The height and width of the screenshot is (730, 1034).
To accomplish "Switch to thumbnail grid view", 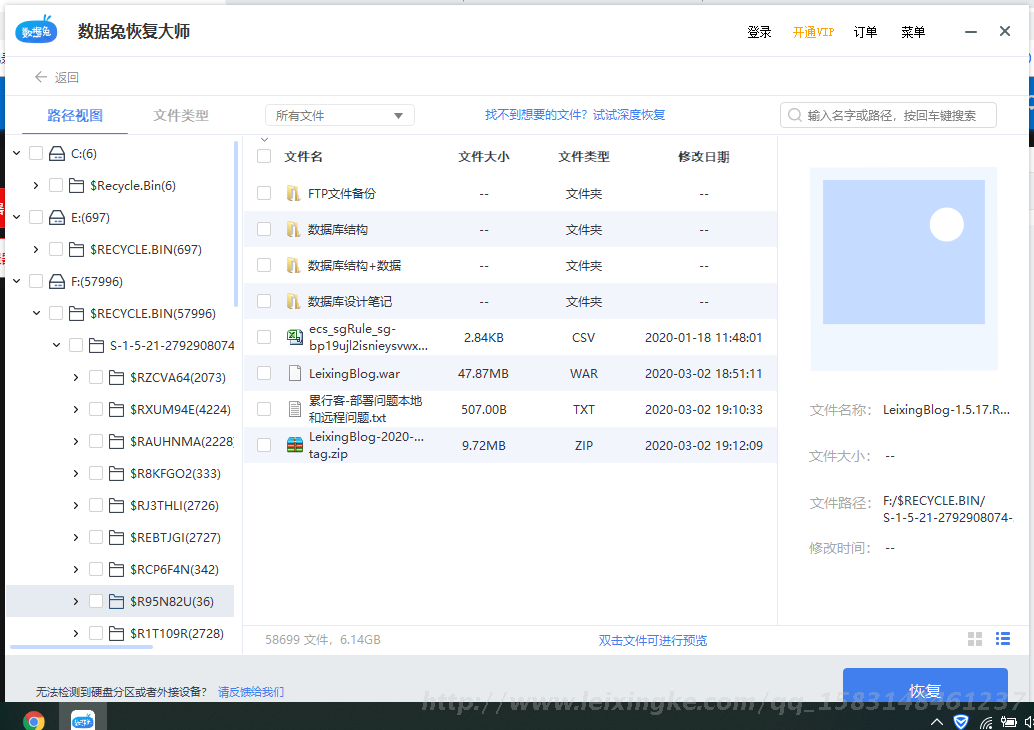I will 975,639.
